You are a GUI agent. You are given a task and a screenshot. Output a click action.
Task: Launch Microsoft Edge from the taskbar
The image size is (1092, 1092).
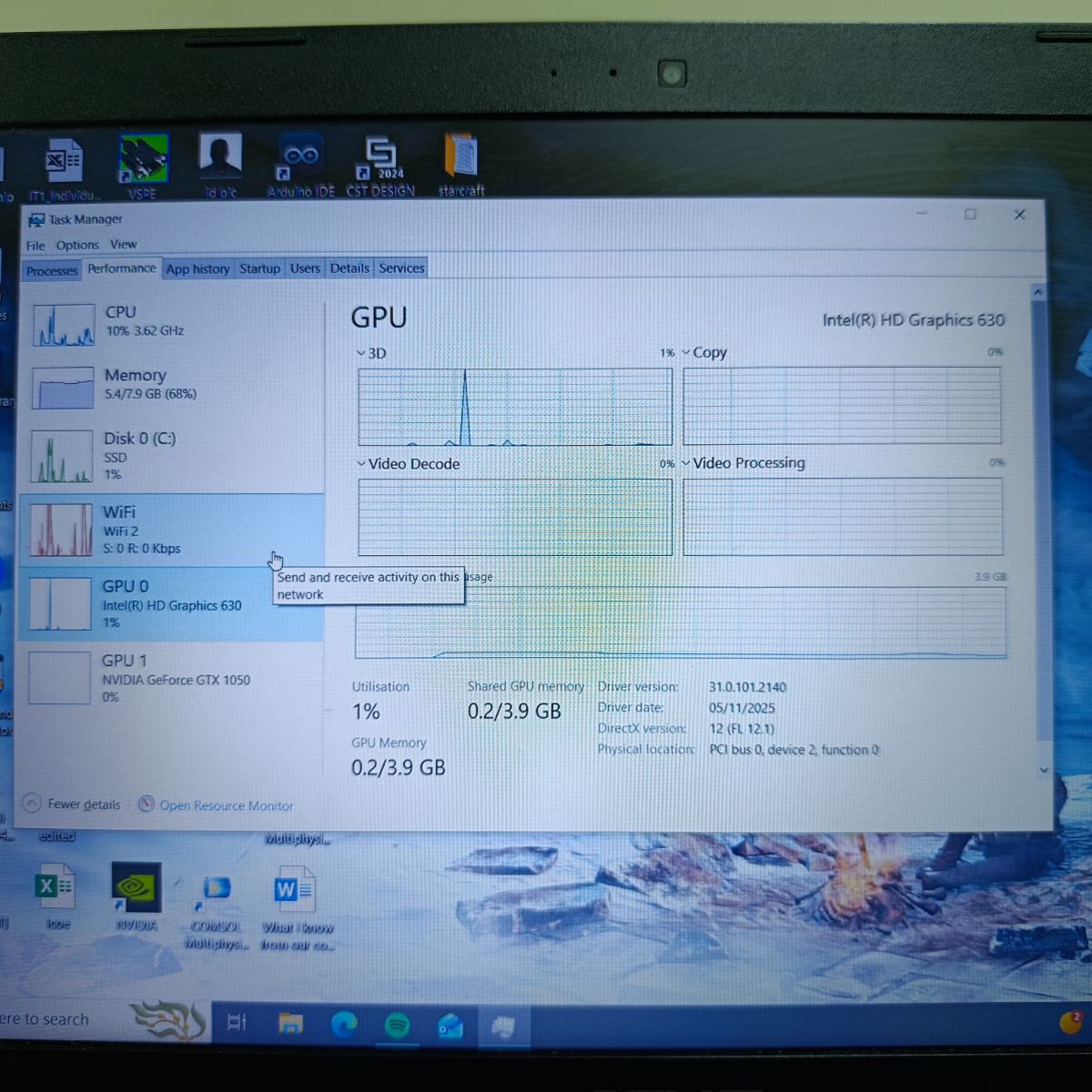click(x=344, y=1025)
